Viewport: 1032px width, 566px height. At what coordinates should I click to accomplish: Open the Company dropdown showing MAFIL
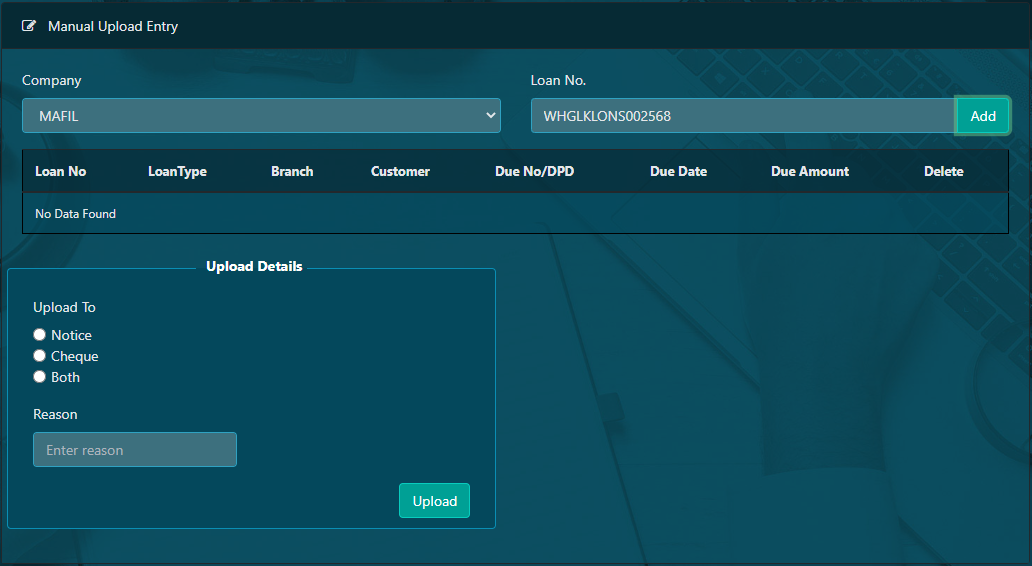click(261, 116)
